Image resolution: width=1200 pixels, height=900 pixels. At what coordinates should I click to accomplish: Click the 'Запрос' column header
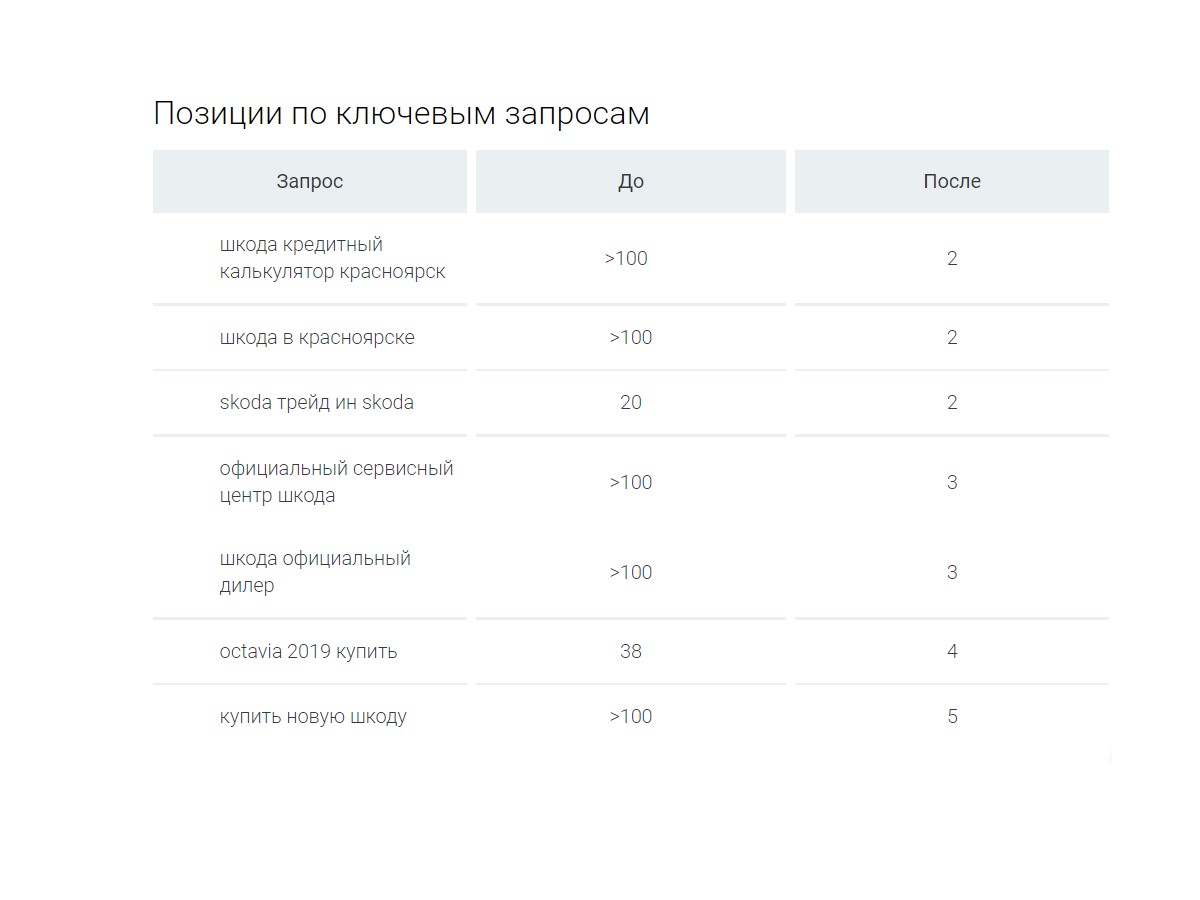click(x=310, y=181)
